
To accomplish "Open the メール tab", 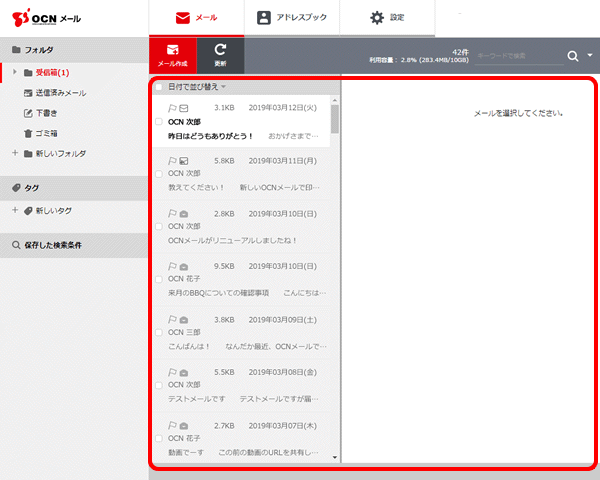I will [196, 18].
